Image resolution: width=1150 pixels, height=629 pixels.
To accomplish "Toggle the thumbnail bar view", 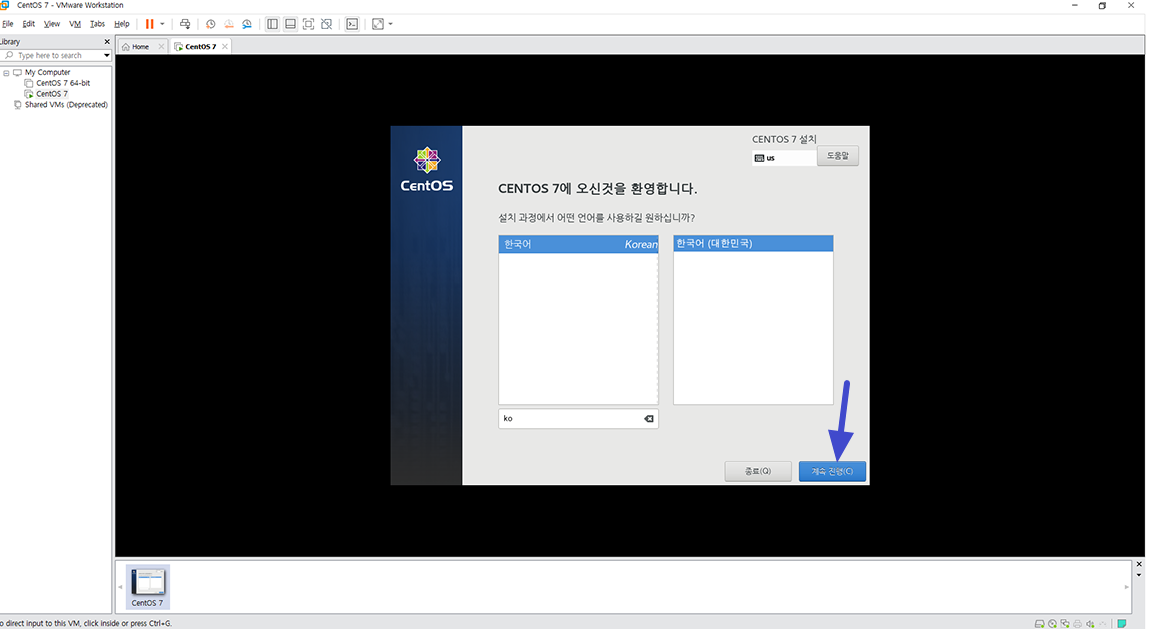I will coord(290,24).
